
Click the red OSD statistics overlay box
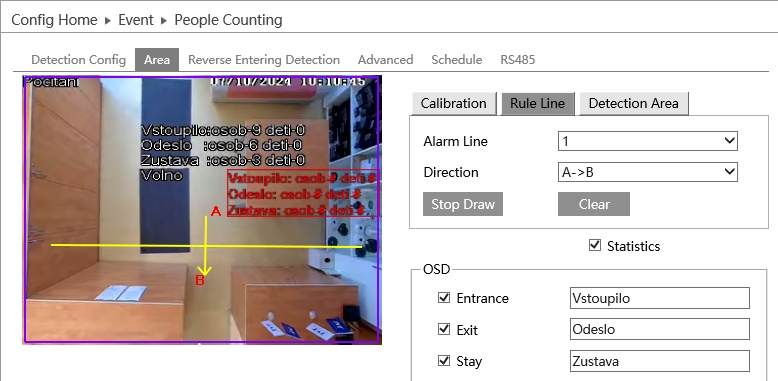[x=303, y=193]
